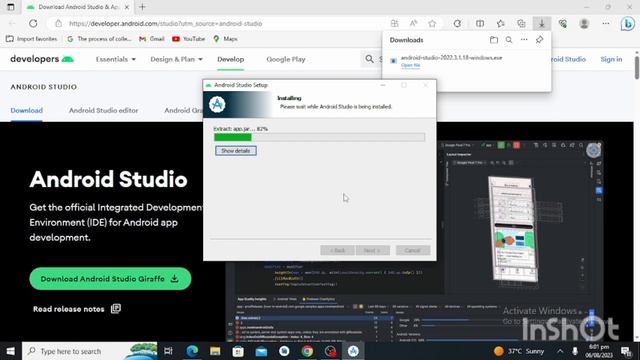
Task: Open the collections icon
Action: 521,24
